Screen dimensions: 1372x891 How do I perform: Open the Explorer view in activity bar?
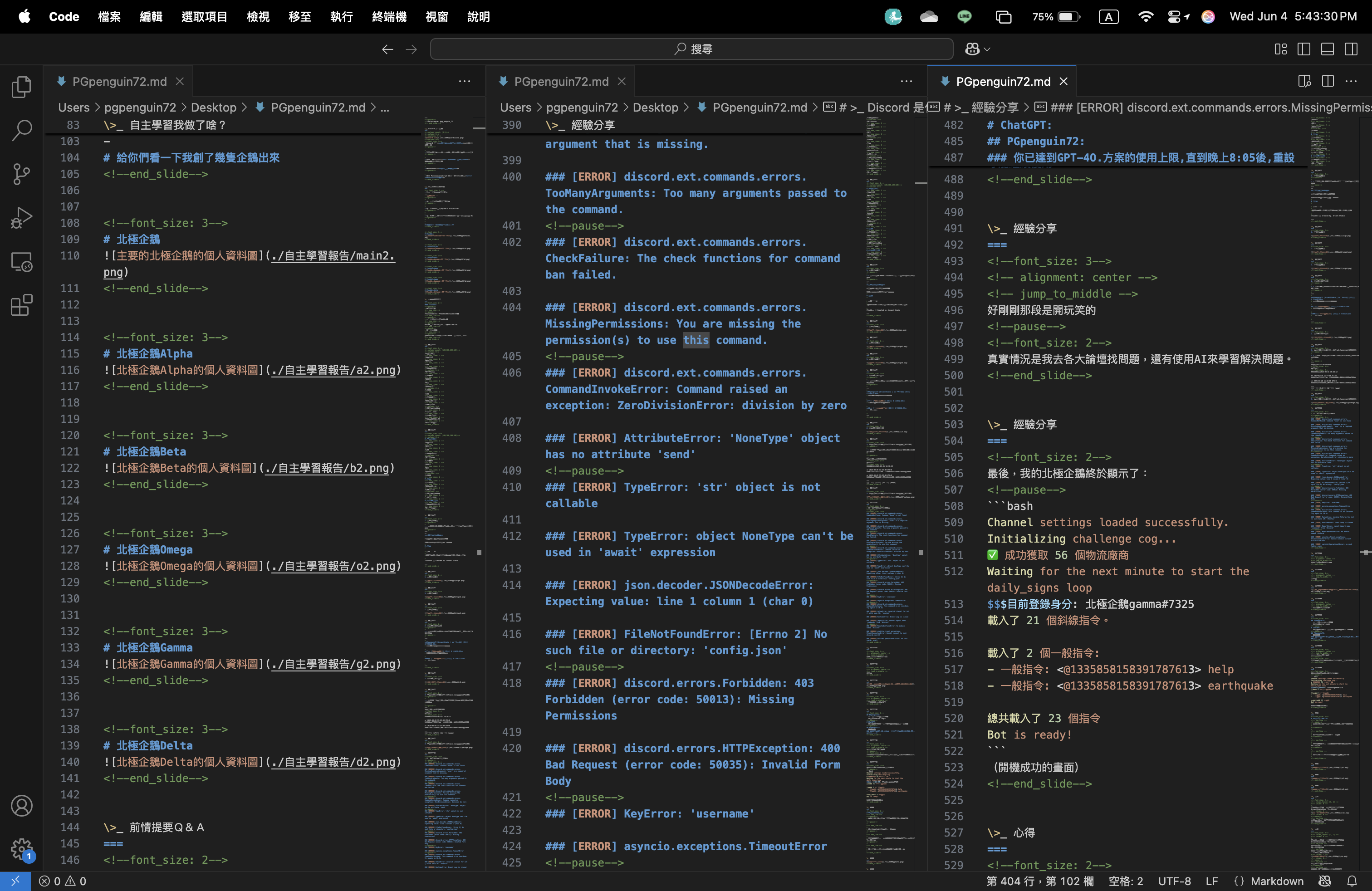(21, 87)
